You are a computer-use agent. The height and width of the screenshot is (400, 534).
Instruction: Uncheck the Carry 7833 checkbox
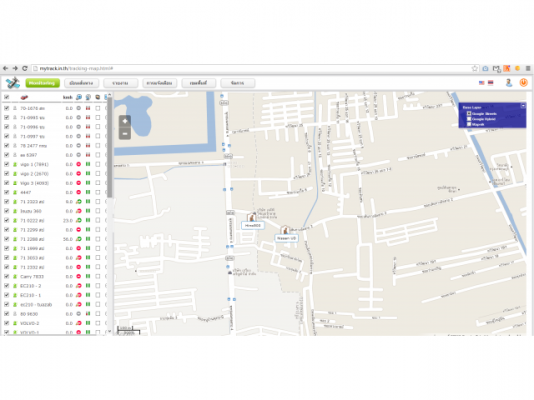click(6, 276)
